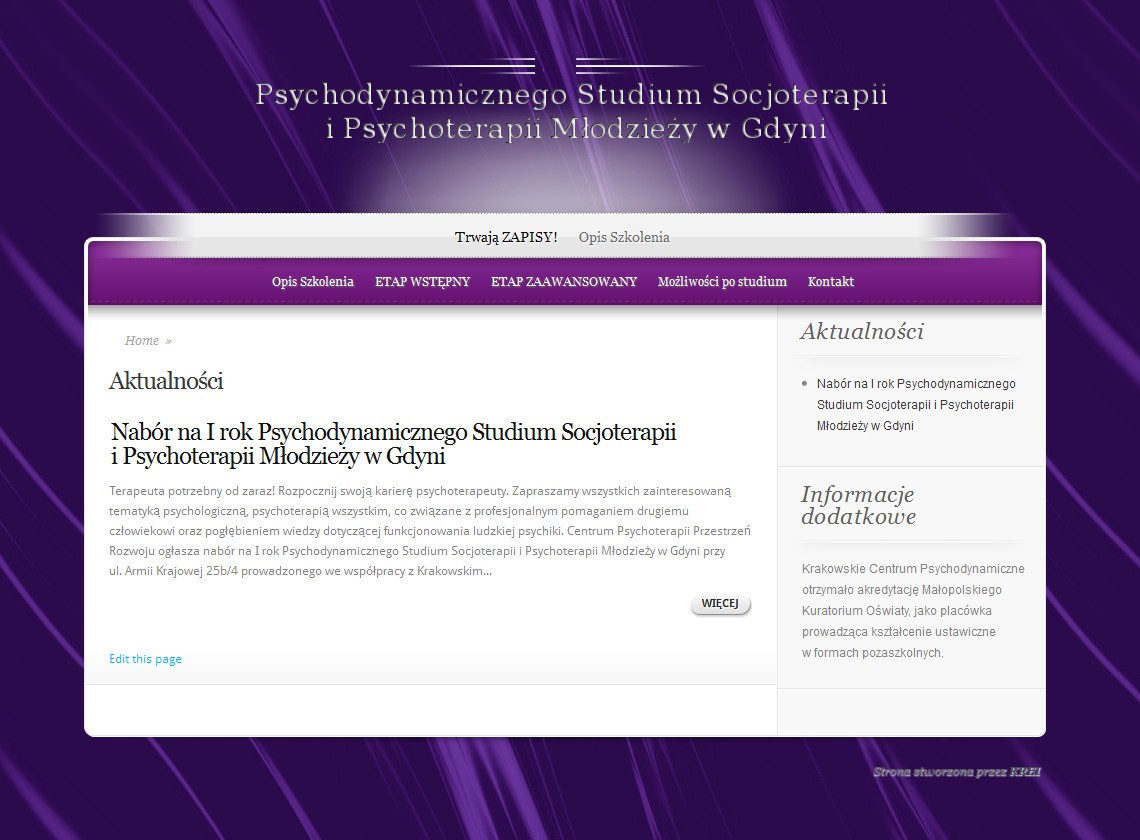The height and width of the screenshot is (840, 1140).
Task: Open "Opis Szkolenia" in the purple navigation bar
Action: tap(310, 282)
